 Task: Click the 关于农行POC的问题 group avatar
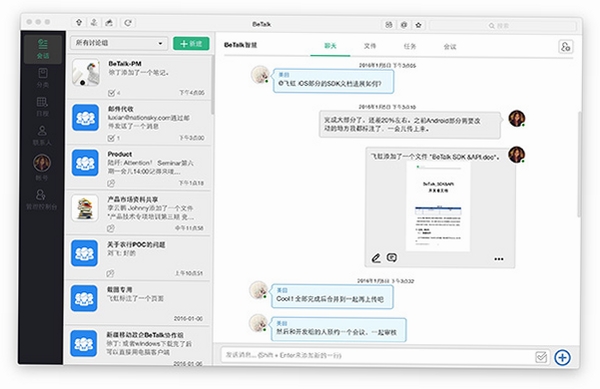[85, 253]
